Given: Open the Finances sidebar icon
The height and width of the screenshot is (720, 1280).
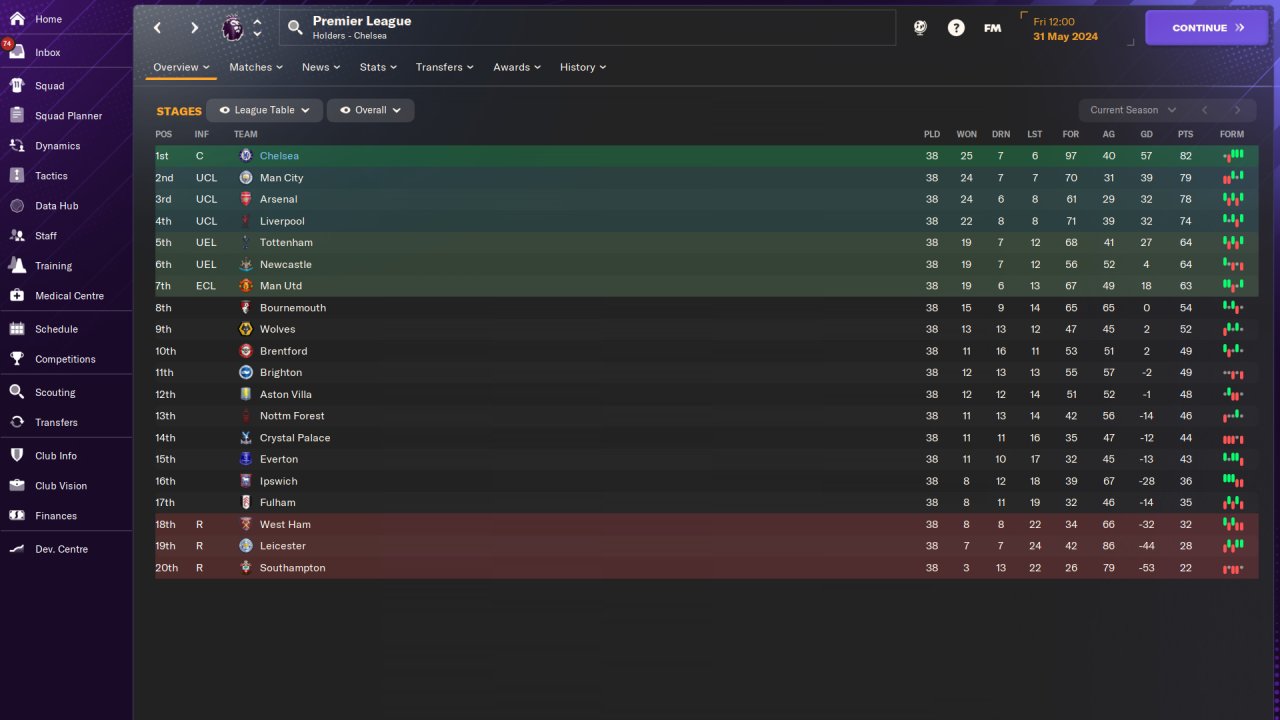Looking at the screenshot, I should point(17,515).
